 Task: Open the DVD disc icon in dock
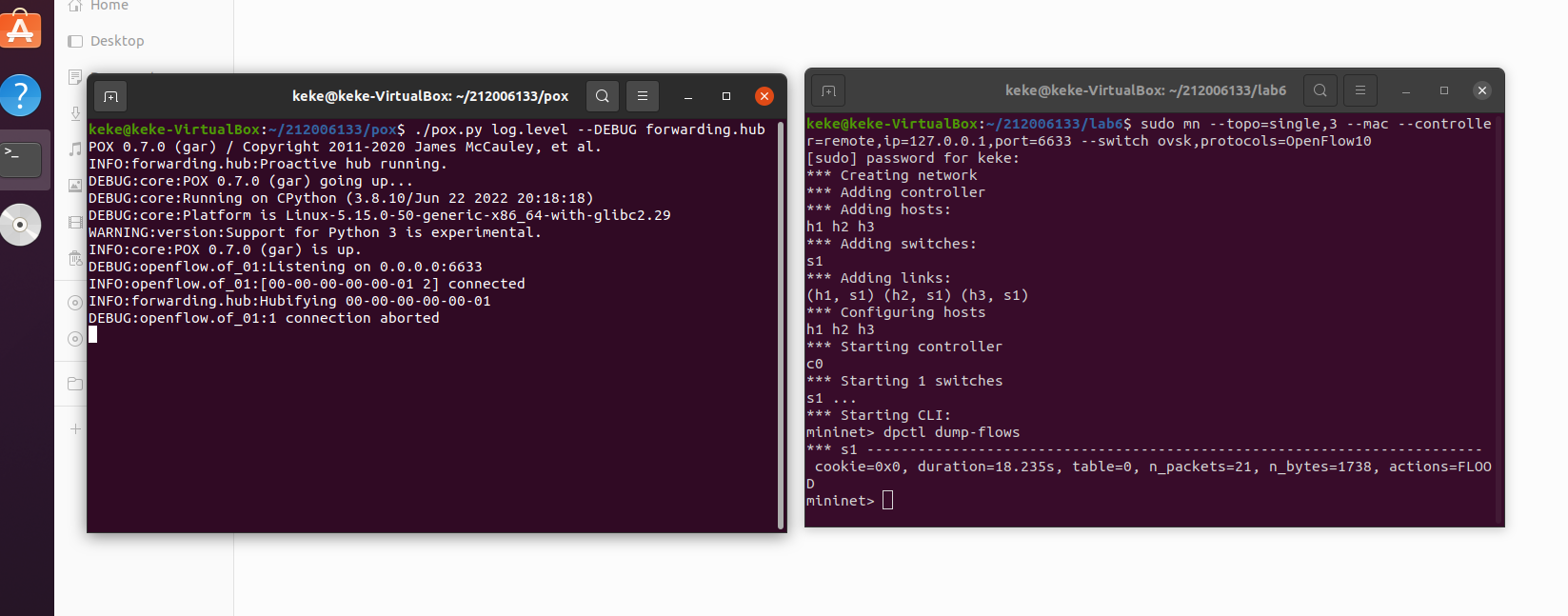(21, 225)
